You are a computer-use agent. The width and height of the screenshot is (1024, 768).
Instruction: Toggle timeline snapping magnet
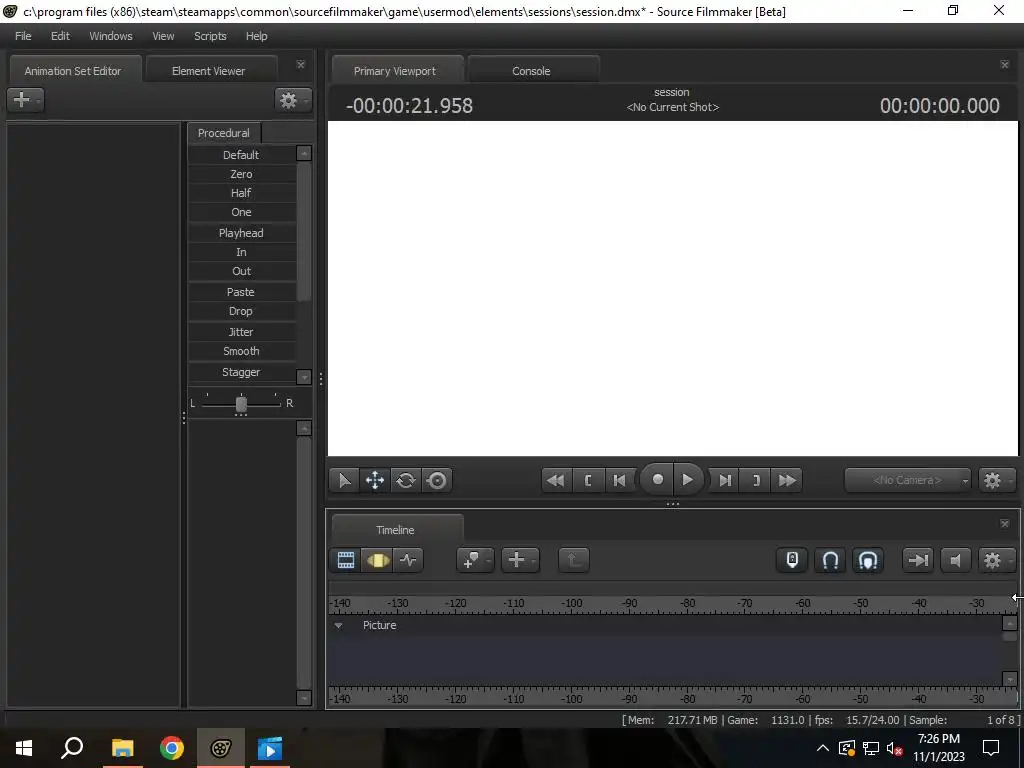(x=830, y=560)
